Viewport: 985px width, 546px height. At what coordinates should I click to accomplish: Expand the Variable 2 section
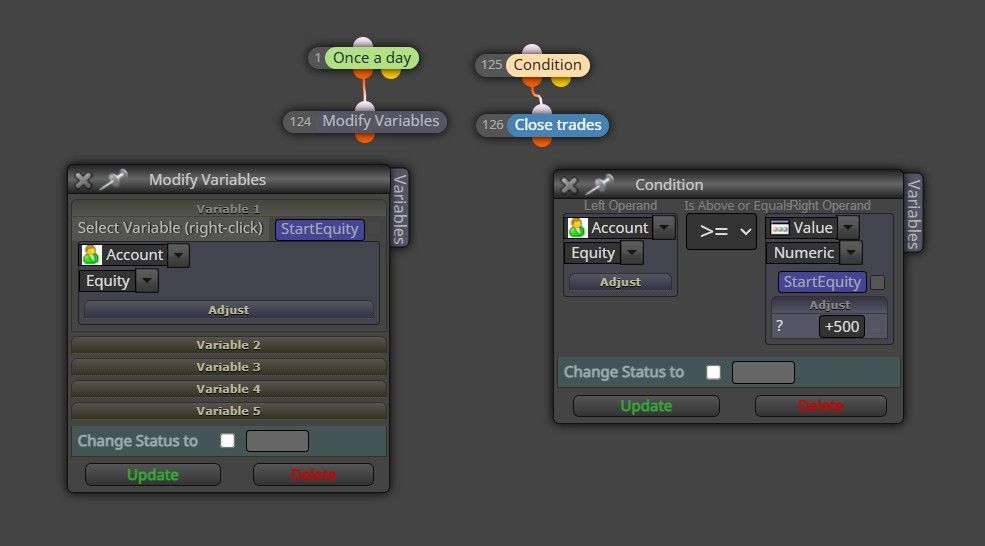[229, 345]
